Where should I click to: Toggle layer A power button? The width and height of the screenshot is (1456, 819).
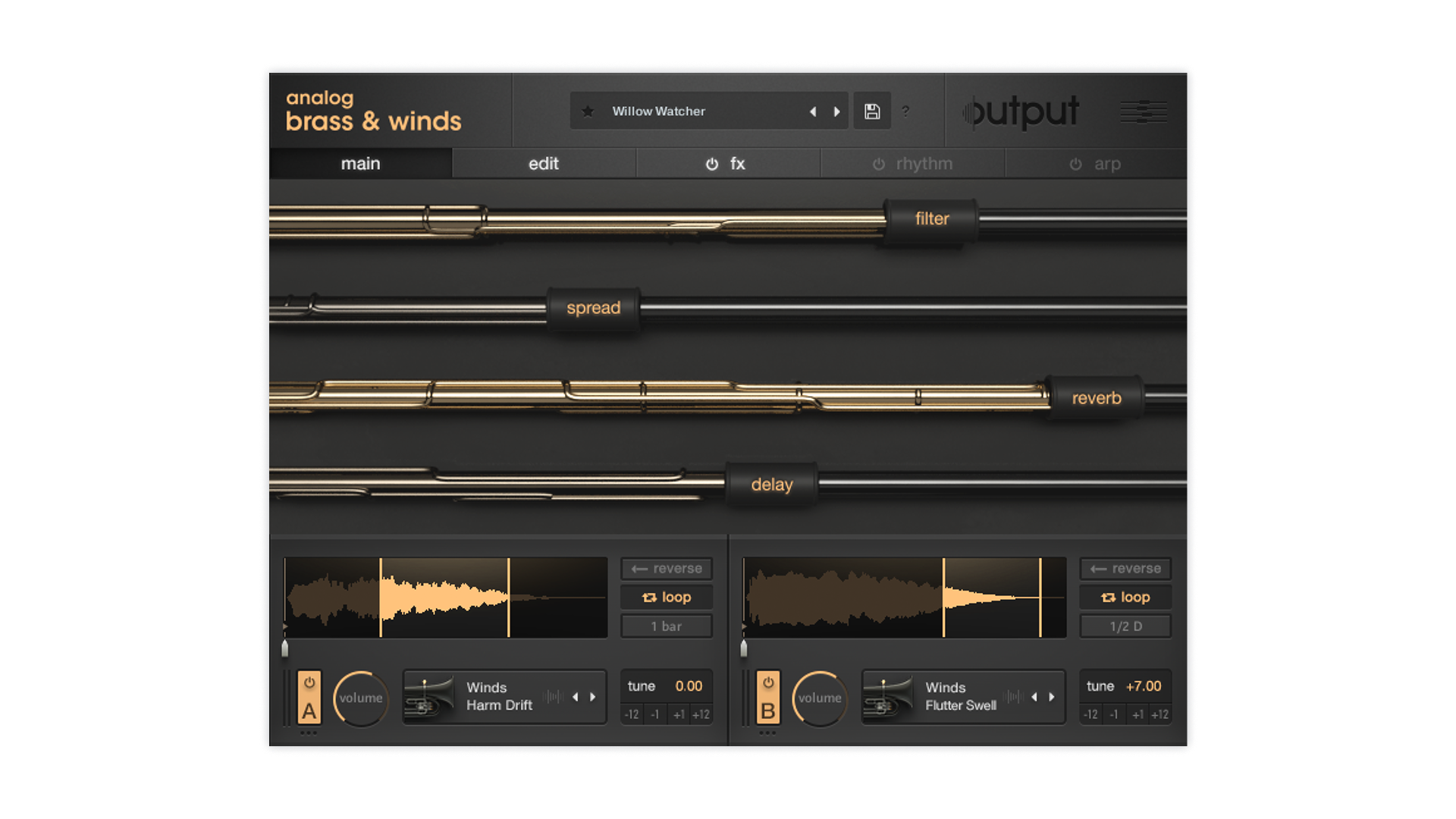pos(309,683)
